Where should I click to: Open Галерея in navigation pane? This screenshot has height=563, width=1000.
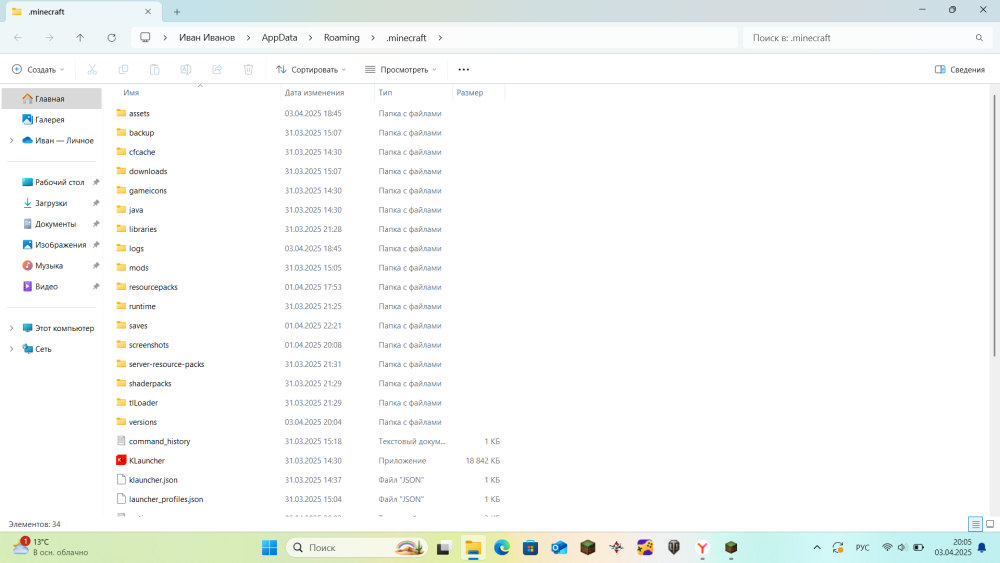pyautogui.click(x=52, y=119)
